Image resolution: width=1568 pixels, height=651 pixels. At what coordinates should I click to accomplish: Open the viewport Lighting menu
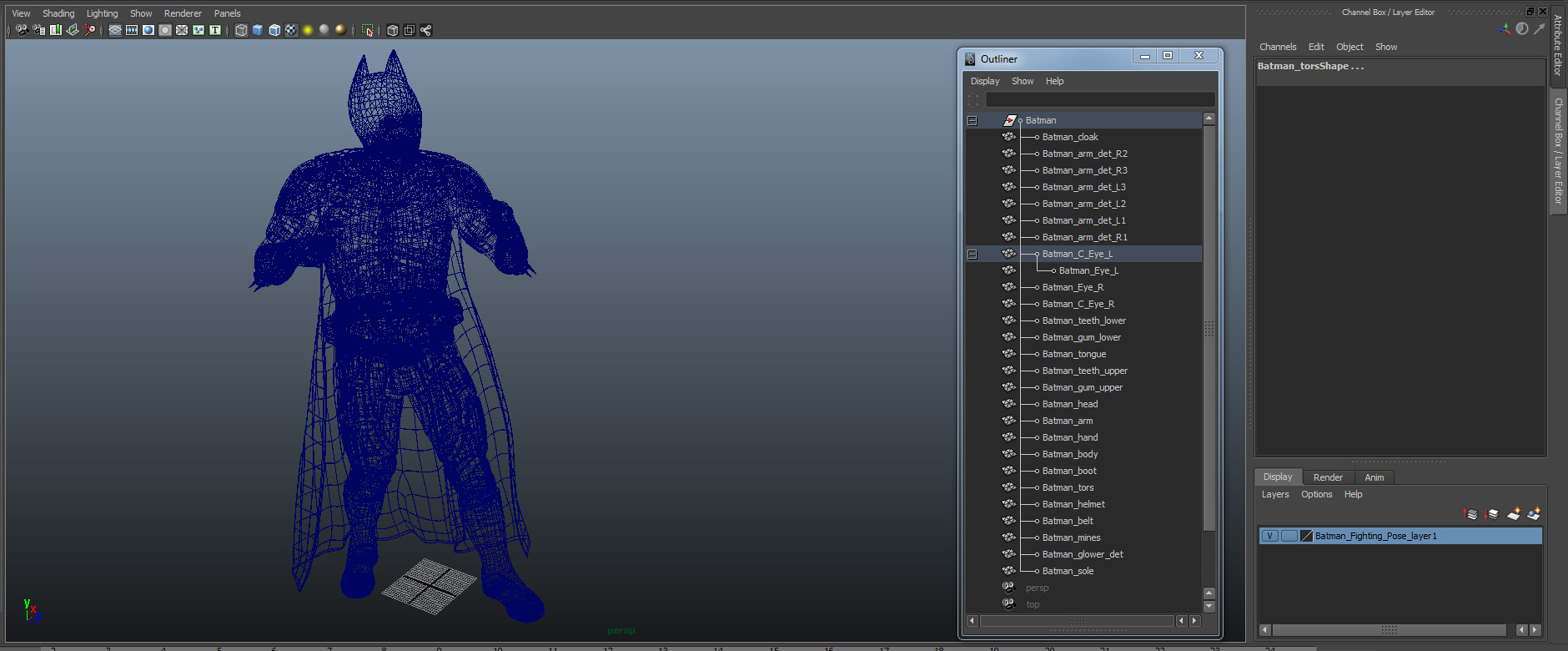coord(102,13)
